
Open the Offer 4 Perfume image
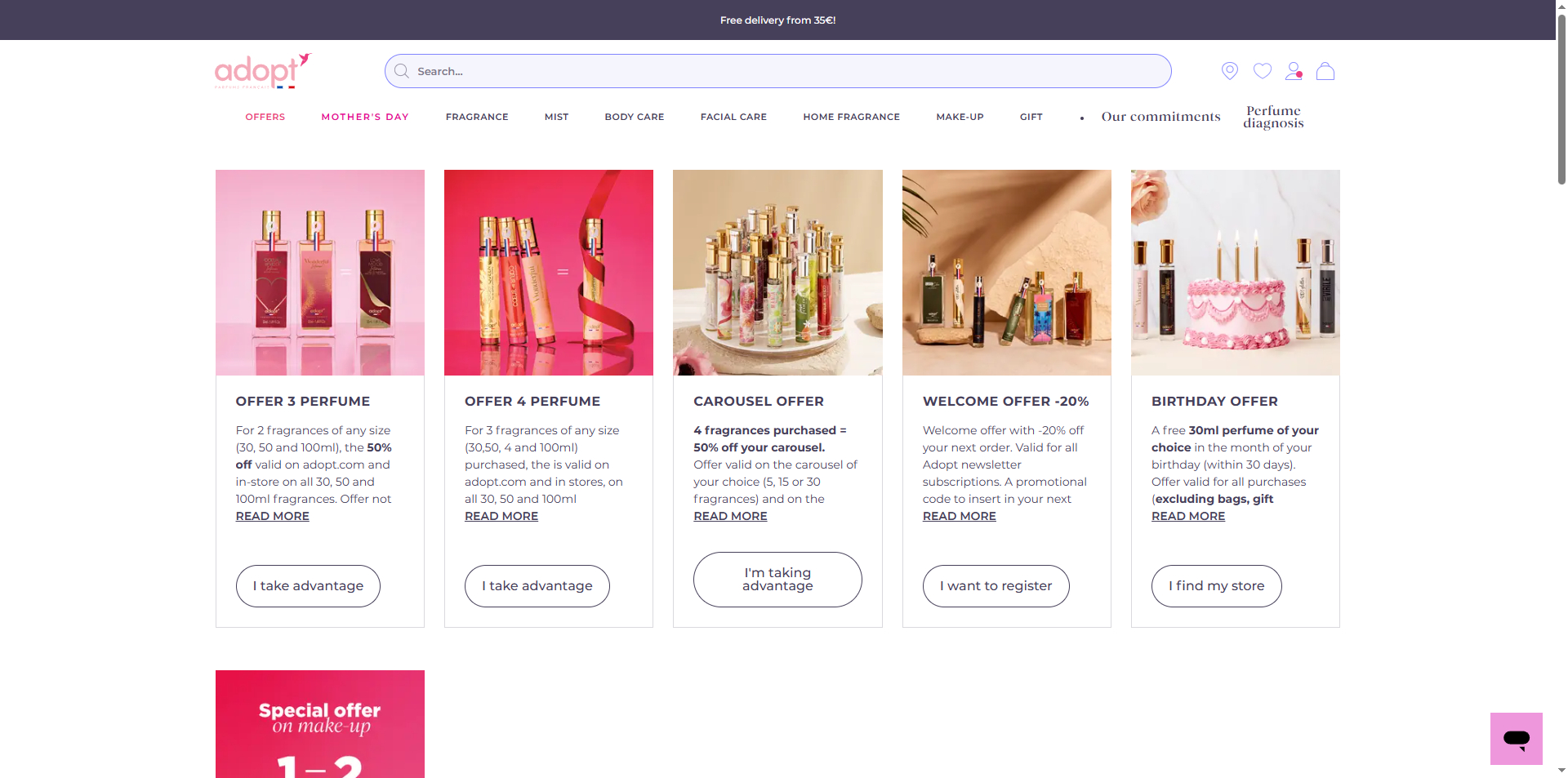coord(549,273)
